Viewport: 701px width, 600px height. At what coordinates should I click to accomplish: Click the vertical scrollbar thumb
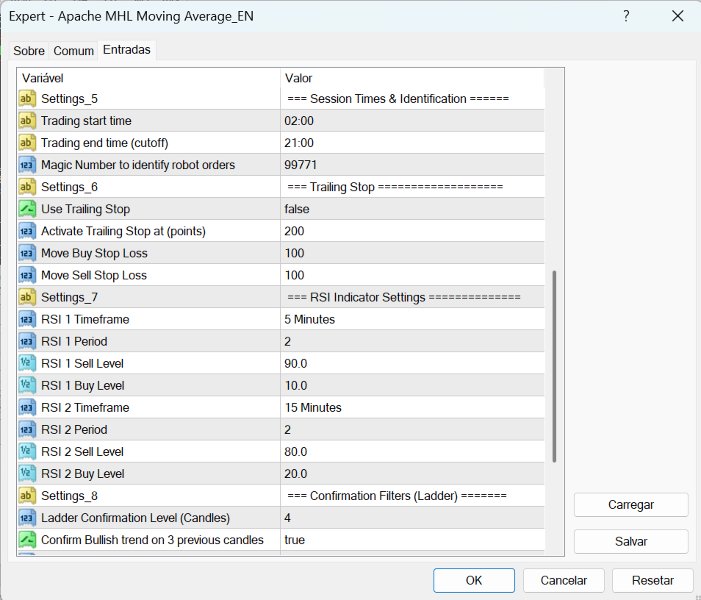point(554,367)
